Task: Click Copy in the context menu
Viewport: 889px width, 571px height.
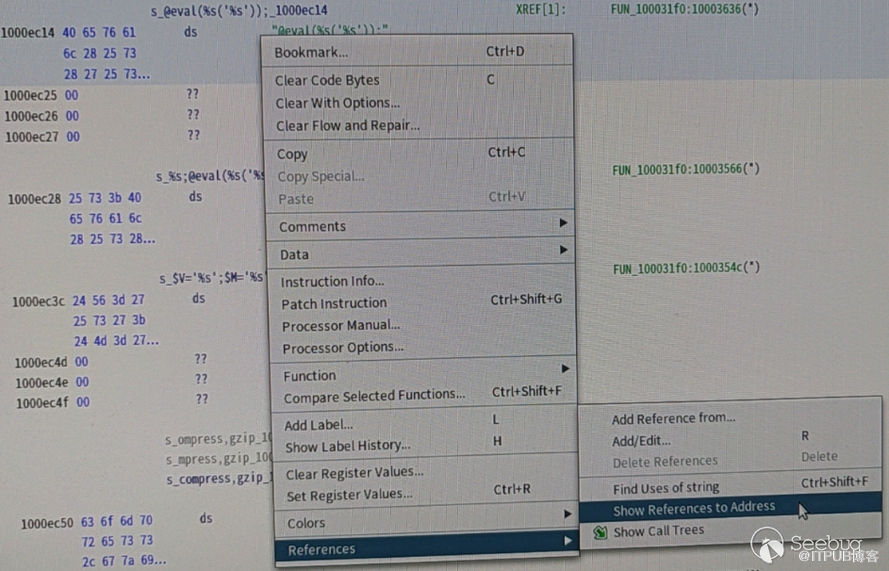Action: click(x=292, y=154)
